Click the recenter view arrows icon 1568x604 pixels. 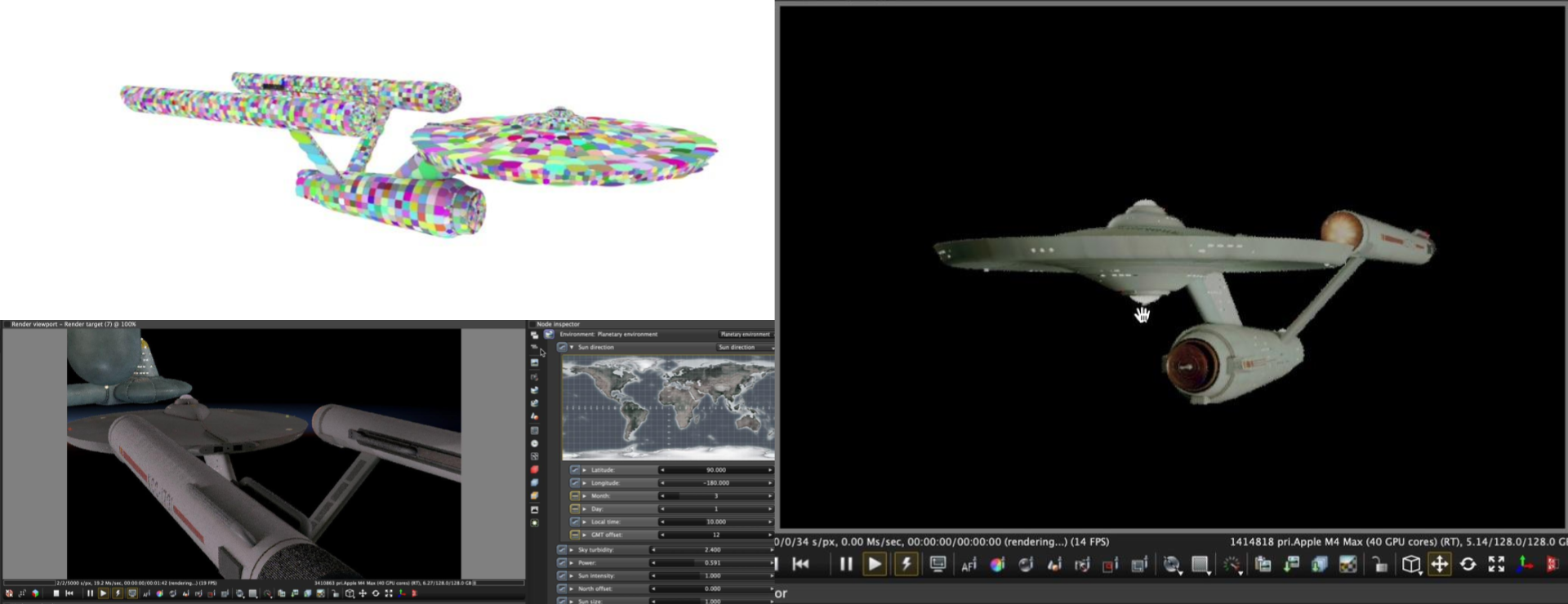pyautogui.click(x=1496, y=564)
